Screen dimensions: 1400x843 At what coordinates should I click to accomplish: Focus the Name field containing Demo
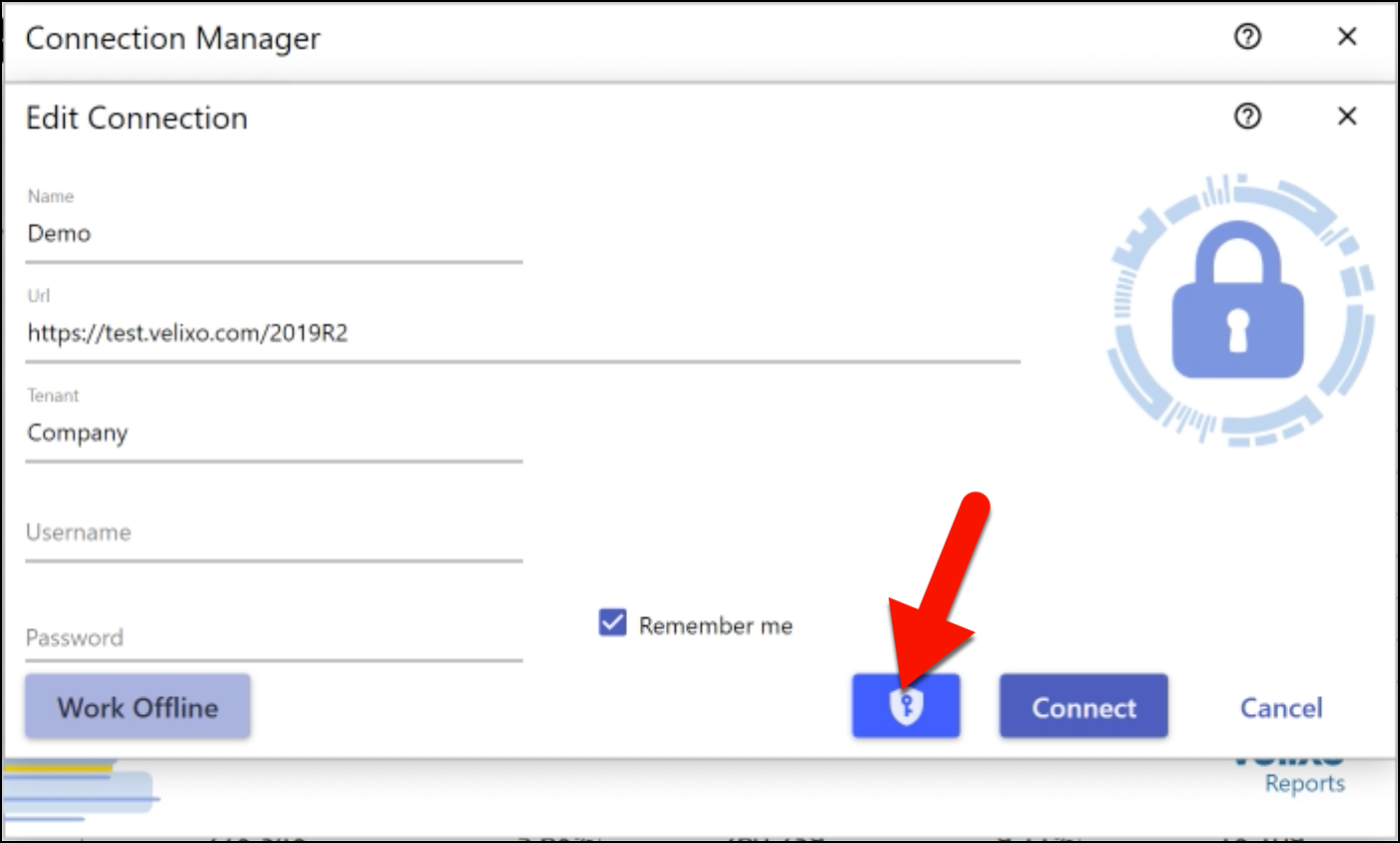tap(273, 234)
